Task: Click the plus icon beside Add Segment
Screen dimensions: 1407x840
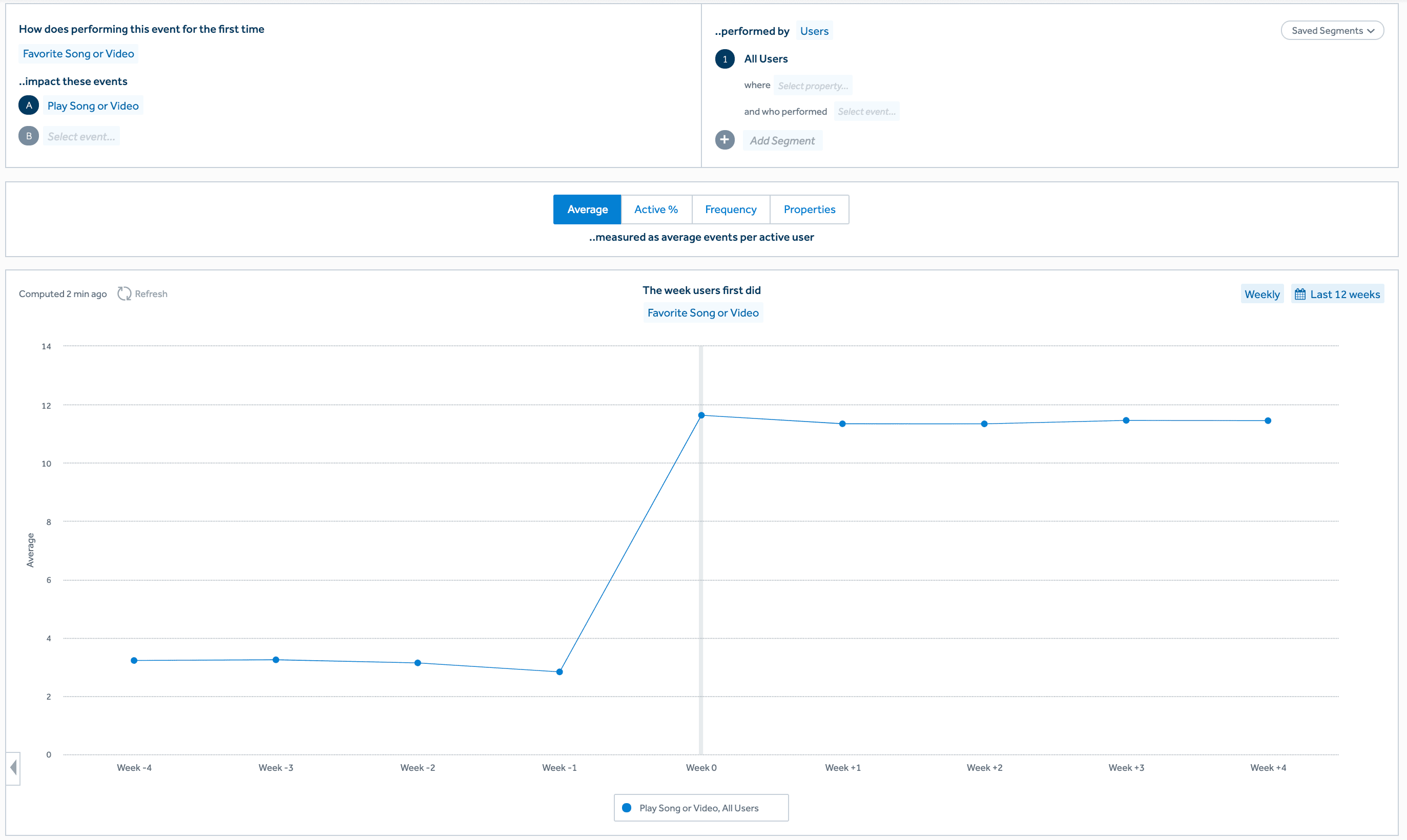Action: point(724,140)
